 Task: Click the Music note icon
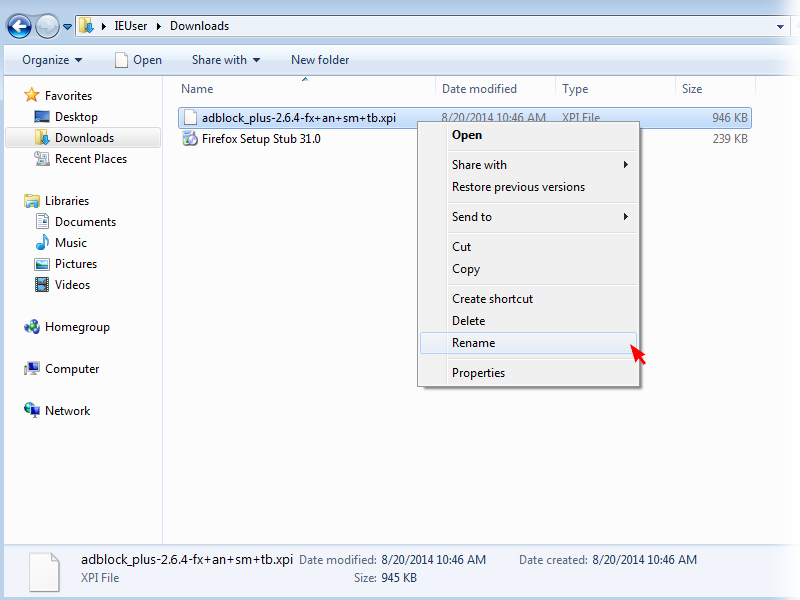tap(42, 242)
